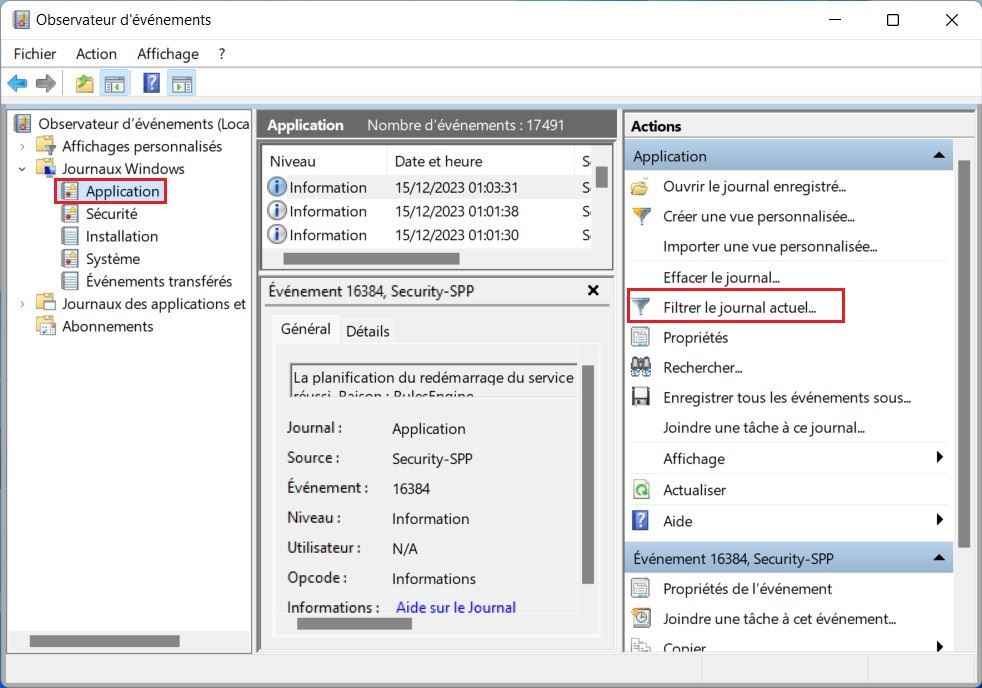This screenshot has width=982, height=688.
Task: Collapse the Application section in Actions pane
Action: click(x=938, y=156)
